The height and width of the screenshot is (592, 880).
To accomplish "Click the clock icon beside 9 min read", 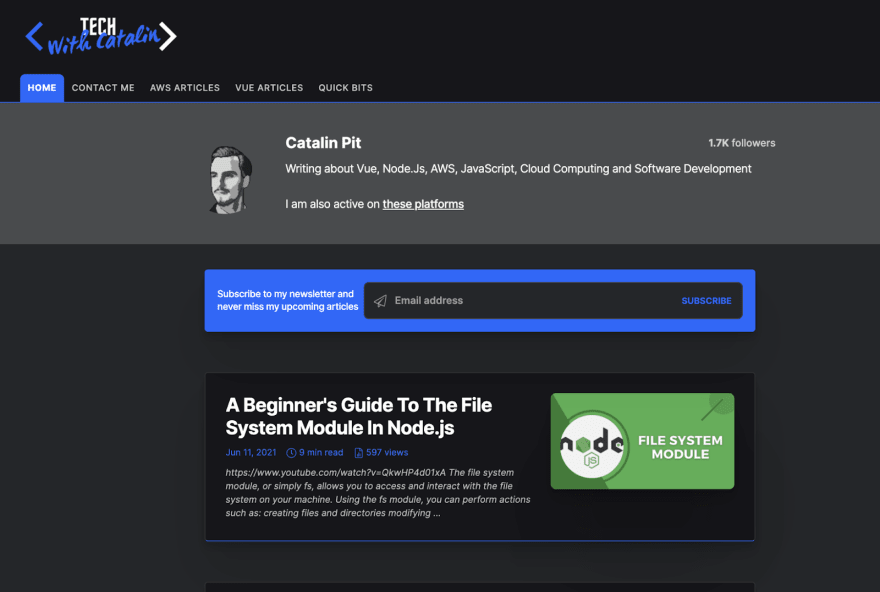I will [291, 453].
